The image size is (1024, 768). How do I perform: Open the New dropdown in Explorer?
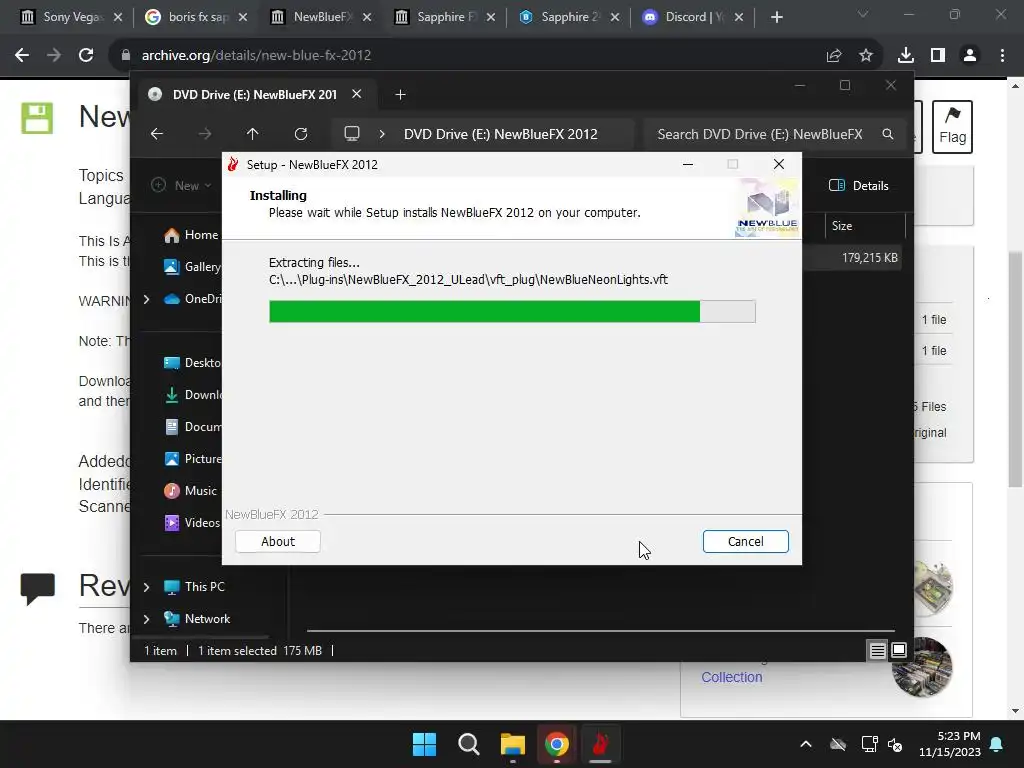coord(182,185)
